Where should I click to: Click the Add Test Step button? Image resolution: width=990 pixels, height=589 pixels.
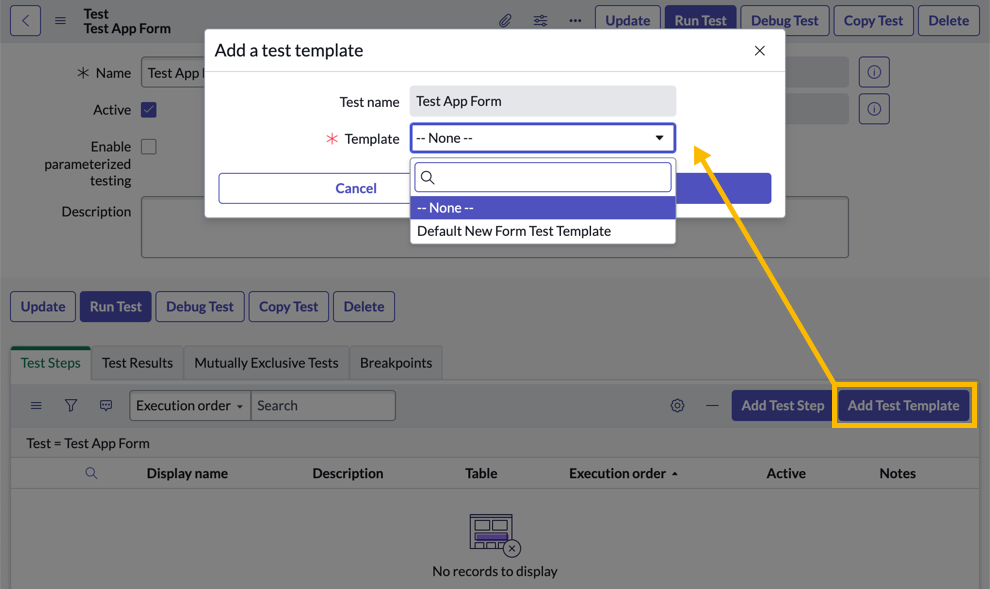point(781,405)
